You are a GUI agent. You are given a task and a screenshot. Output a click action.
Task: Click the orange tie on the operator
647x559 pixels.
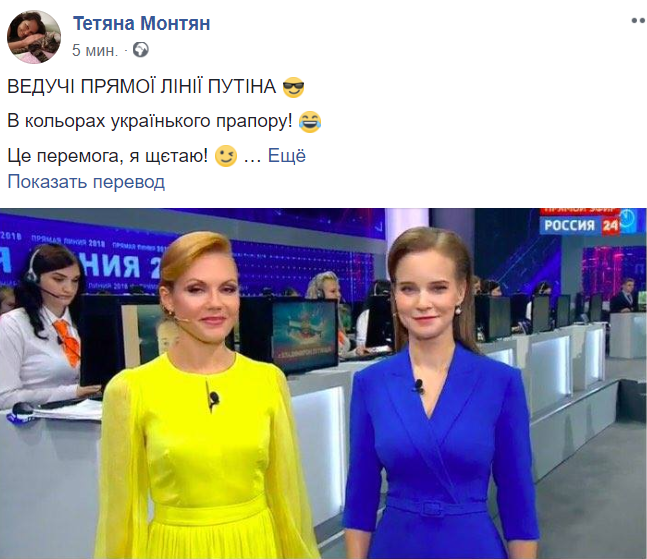pyautogui.click(x=68, y=342)
